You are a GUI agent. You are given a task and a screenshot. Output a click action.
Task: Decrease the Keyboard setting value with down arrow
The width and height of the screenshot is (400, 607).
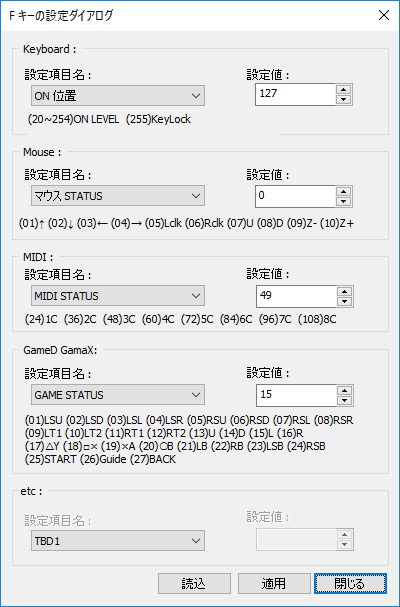coord(343,99)
